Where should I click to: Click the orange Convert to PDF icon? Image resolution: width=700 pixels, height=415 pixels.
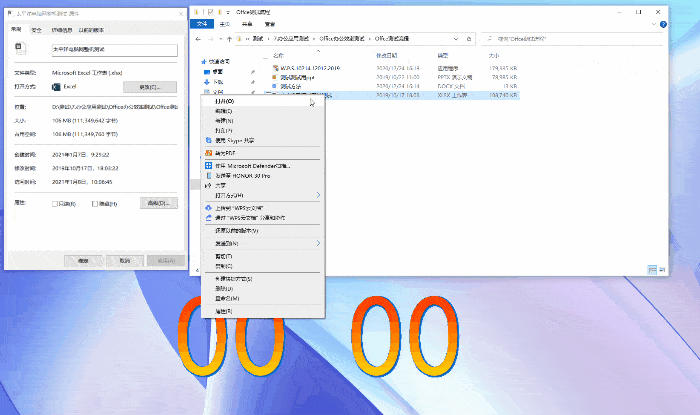[208, 153]
